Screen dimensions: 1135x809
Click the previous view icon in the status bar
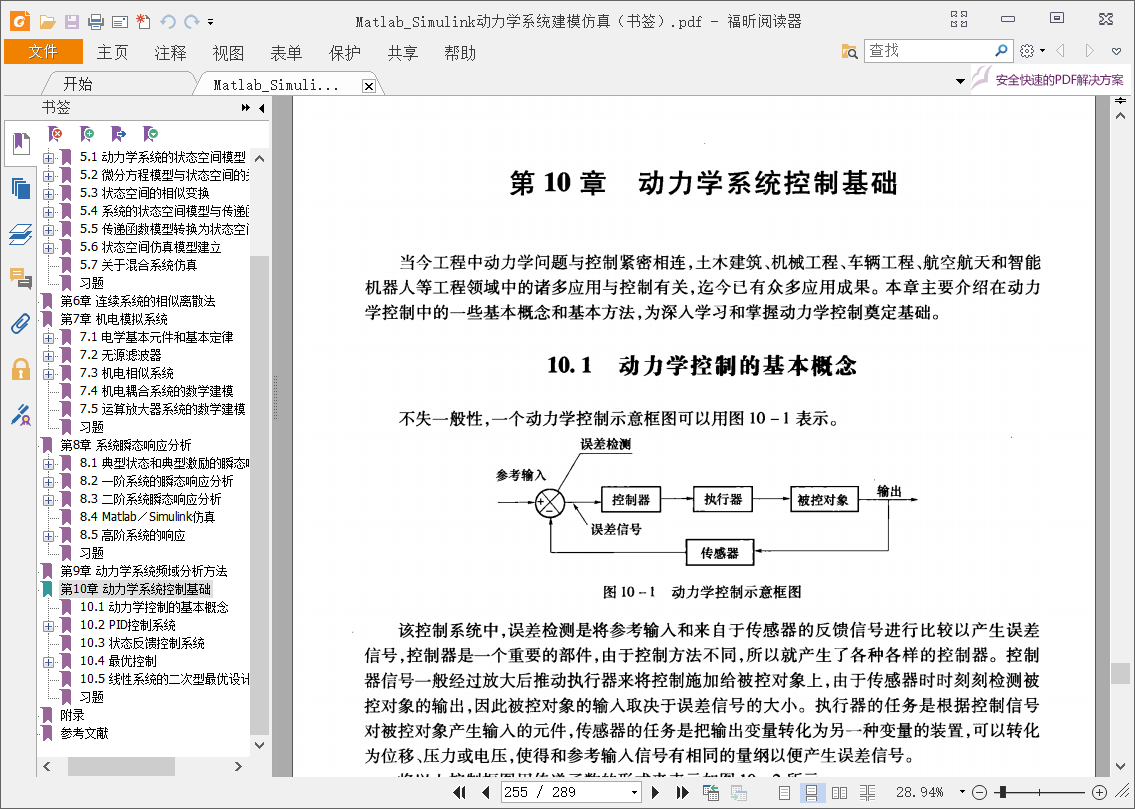coord(711,792)
